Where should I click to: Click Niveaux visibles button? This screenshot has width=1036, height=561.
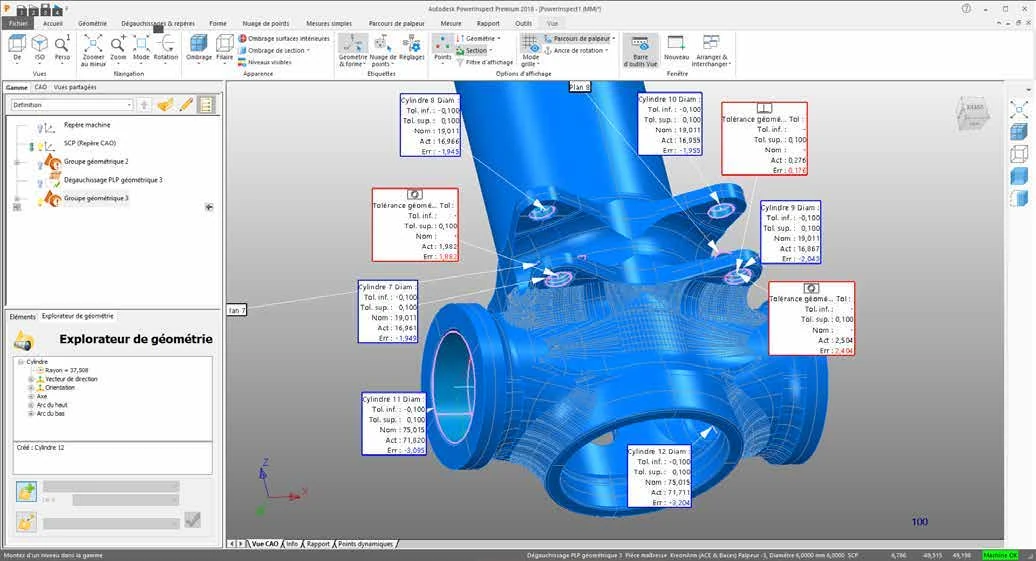(264, 62)
